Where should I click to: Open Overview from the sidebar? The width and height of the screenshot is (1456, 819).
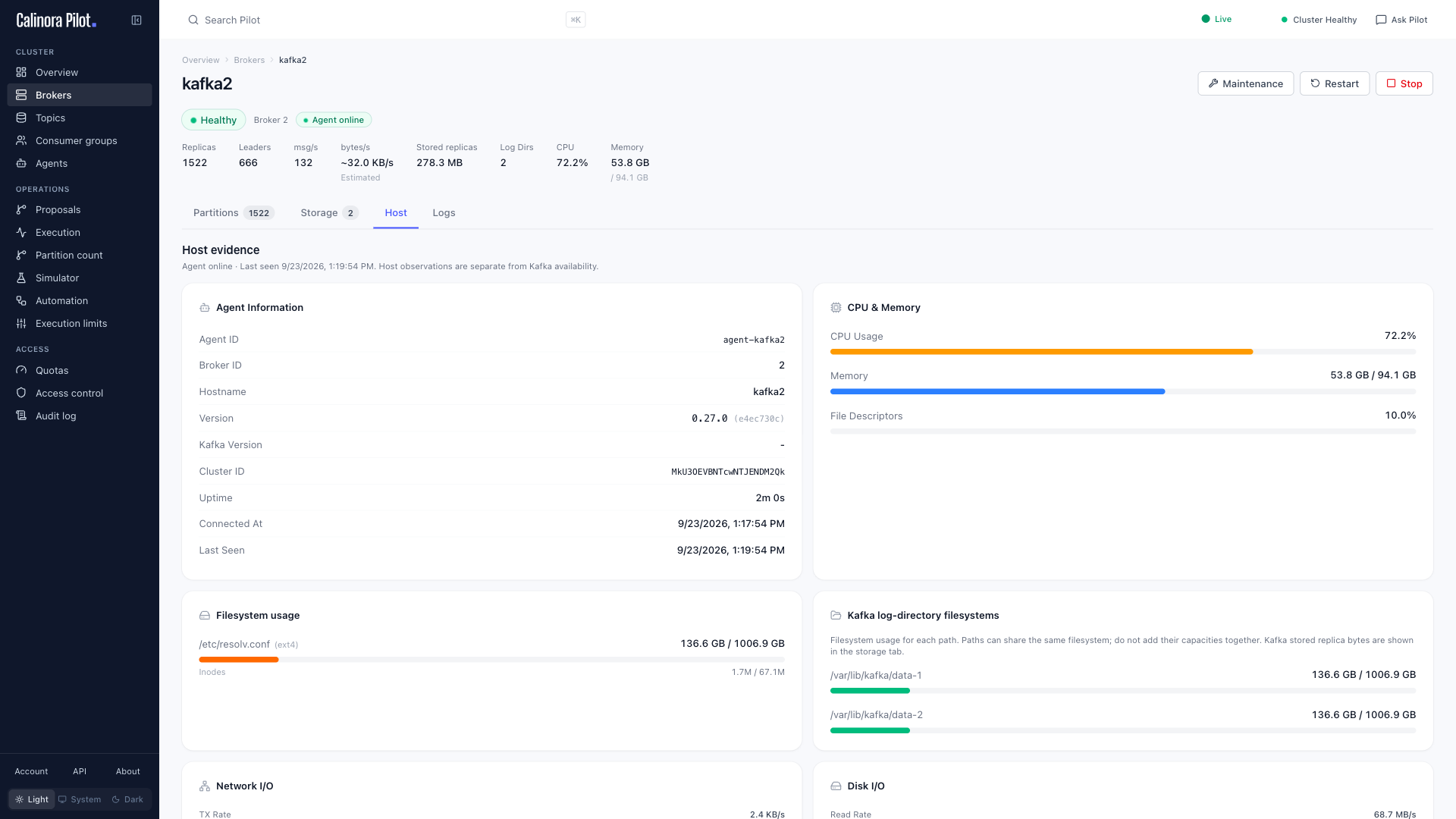click(80, 72)
